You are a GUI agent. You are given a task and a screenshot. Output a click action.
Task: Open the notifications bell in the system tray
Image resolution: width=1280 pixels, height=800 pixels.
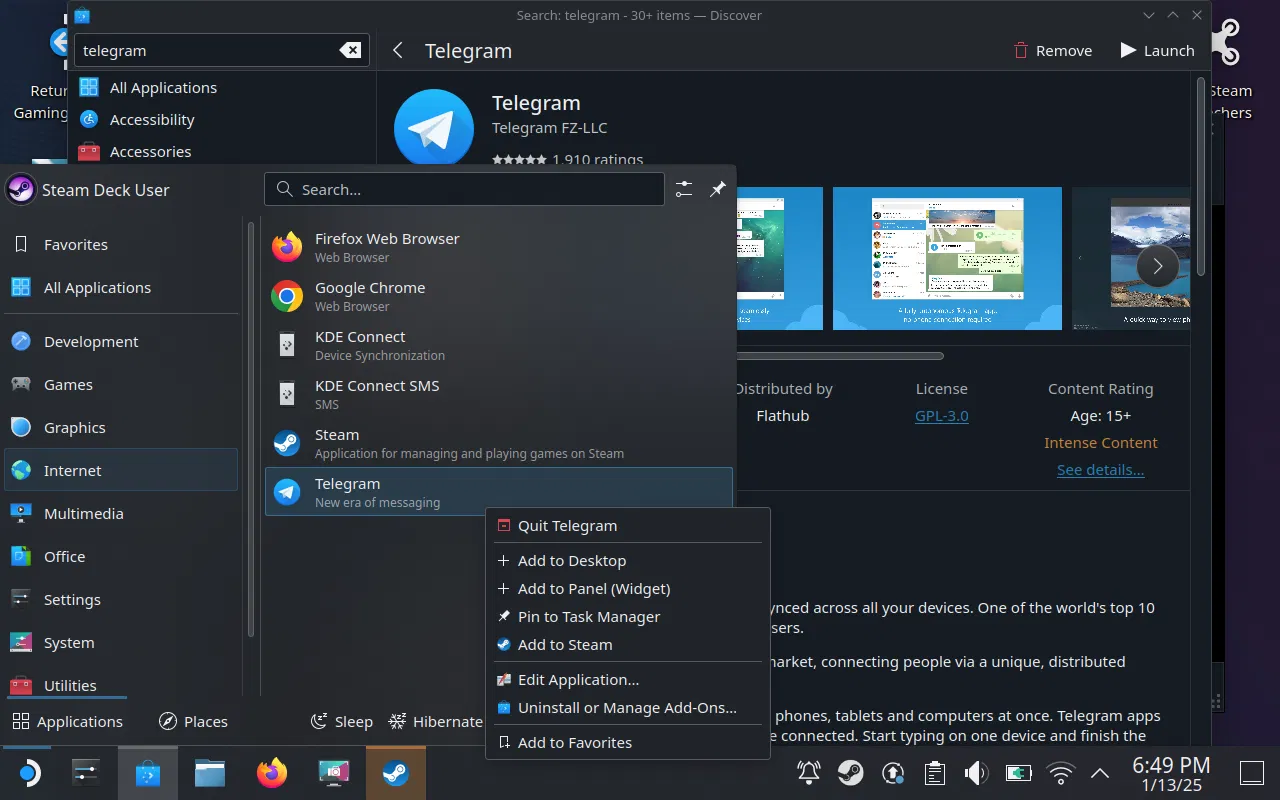(x=809, y=773)
